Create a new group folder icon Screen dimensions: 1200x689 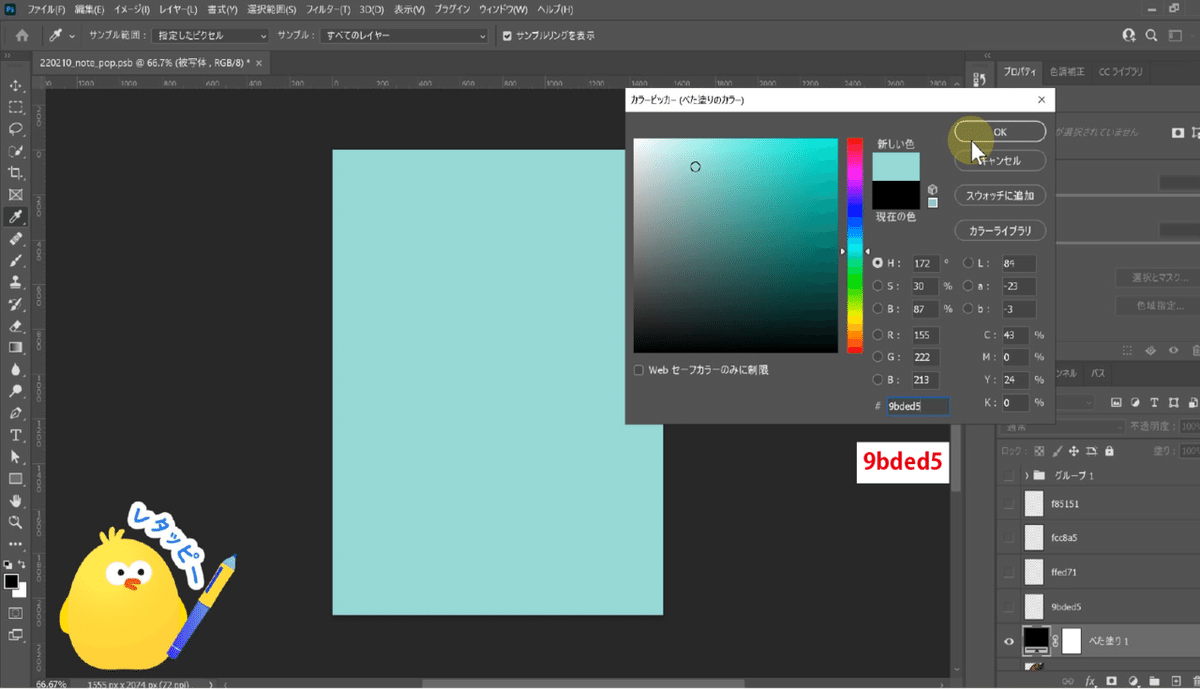coord(1152,681)
